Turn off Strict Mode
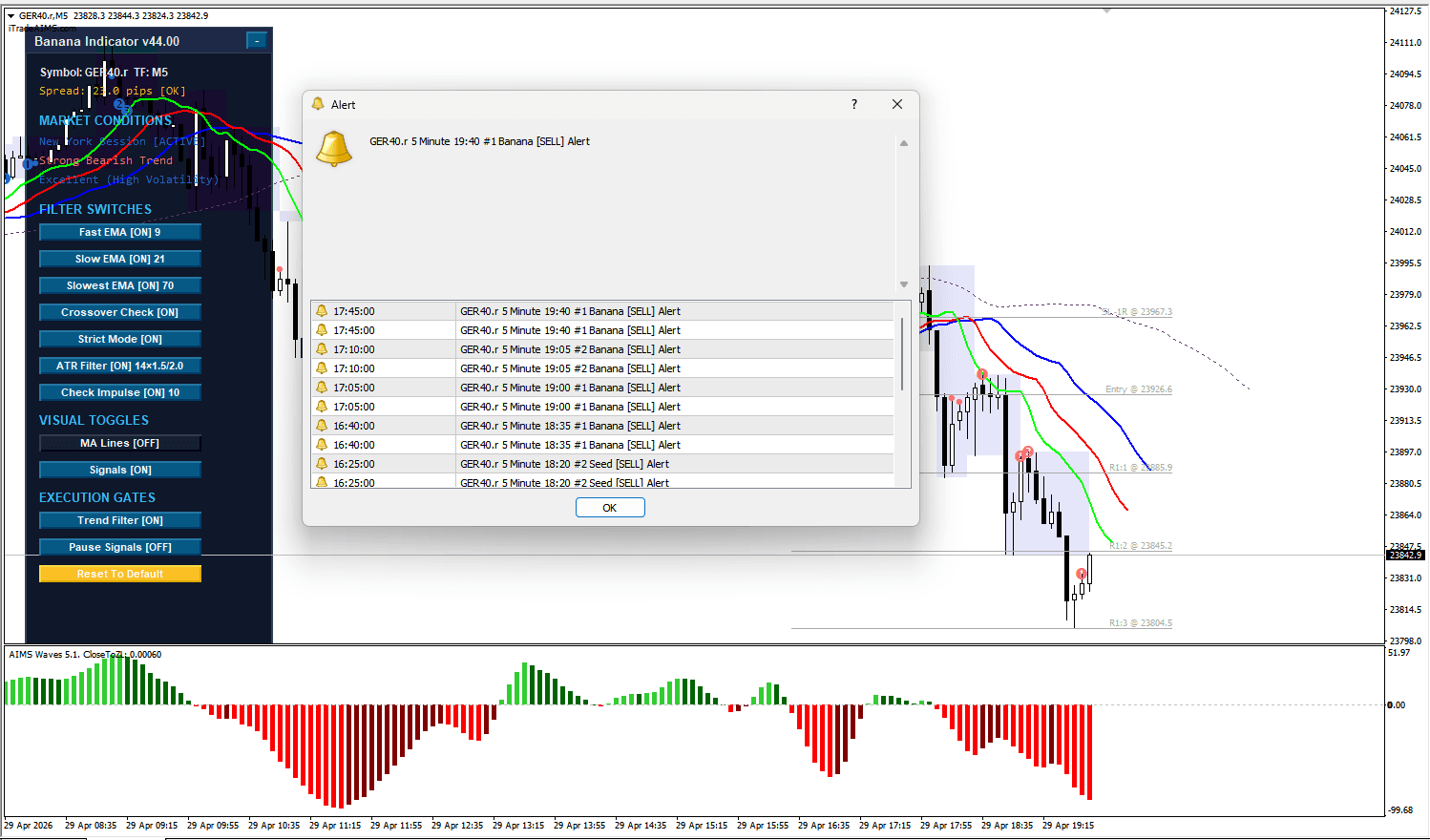Viewport: 1430px width, 840px height. pyautogui.click(x=120, y=339)
